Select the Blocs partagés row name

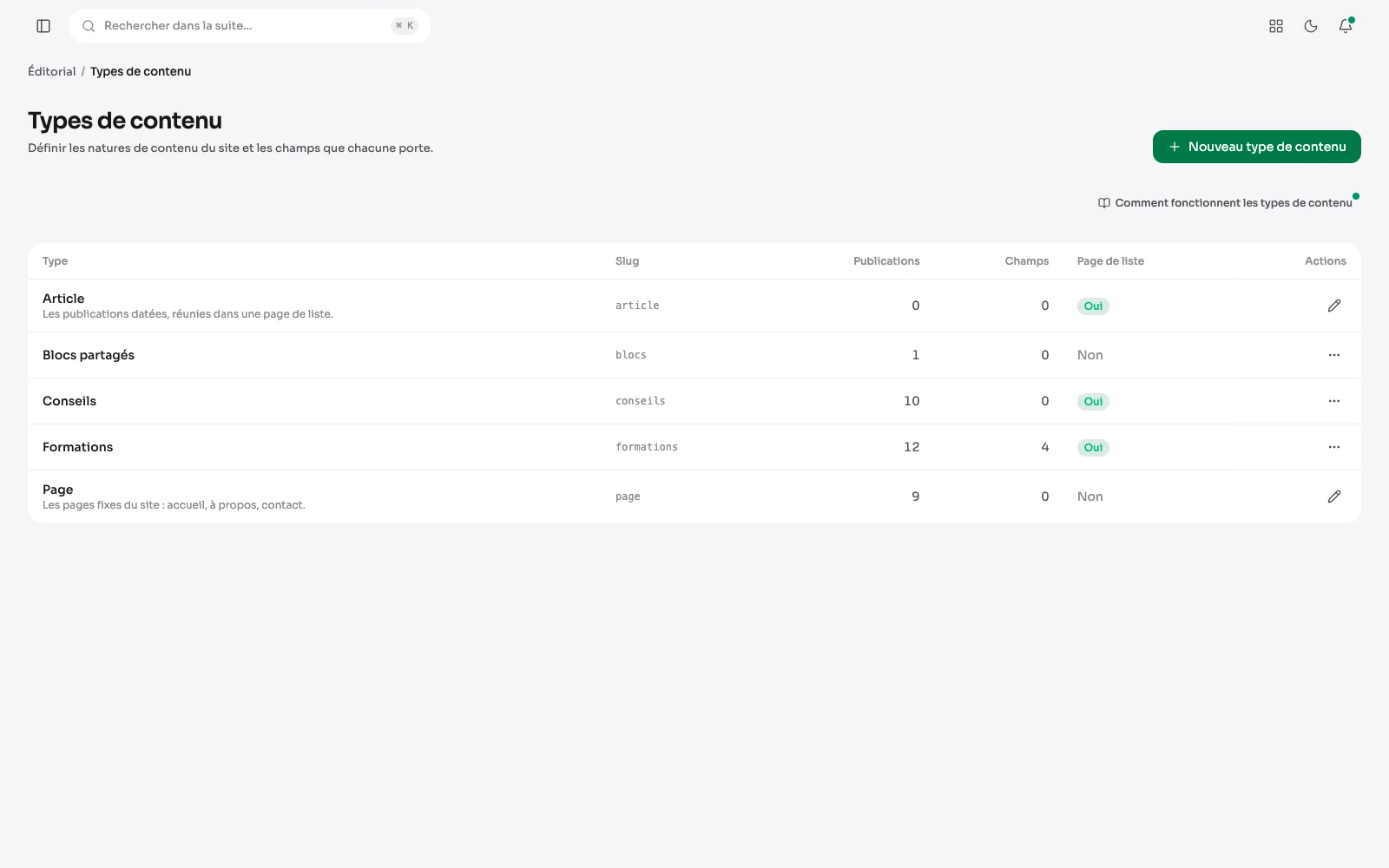point(89,355)
